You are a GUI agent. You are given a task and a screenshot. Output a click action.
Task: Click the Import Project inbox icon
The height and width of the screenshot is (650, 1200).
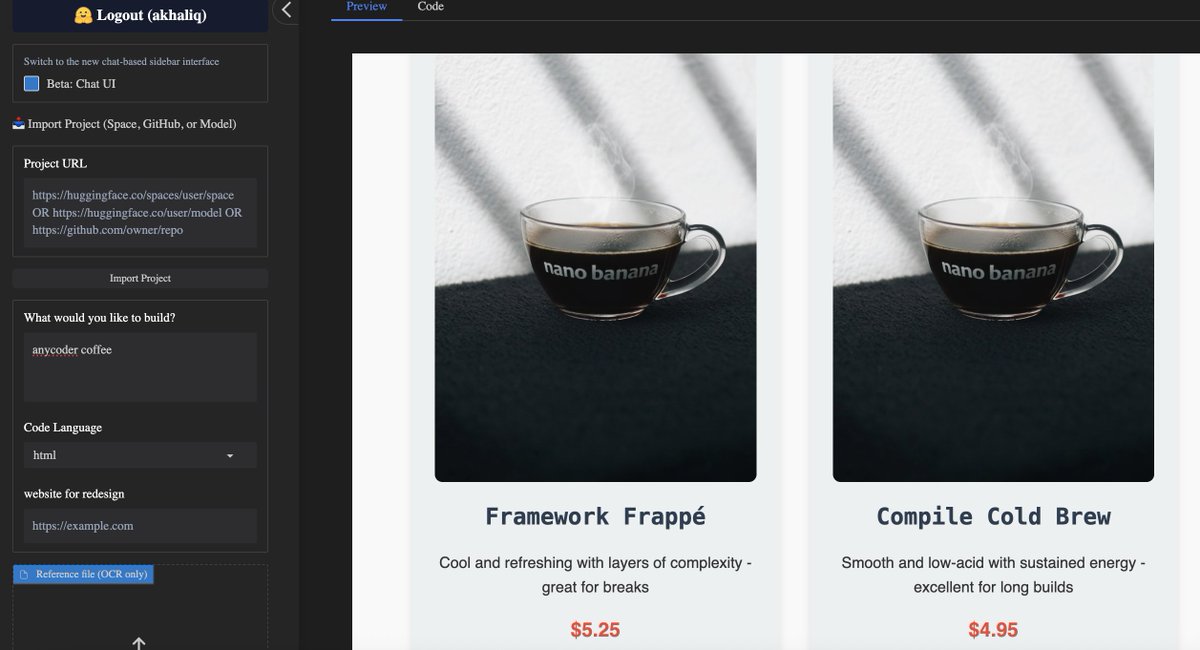[19, 124]
